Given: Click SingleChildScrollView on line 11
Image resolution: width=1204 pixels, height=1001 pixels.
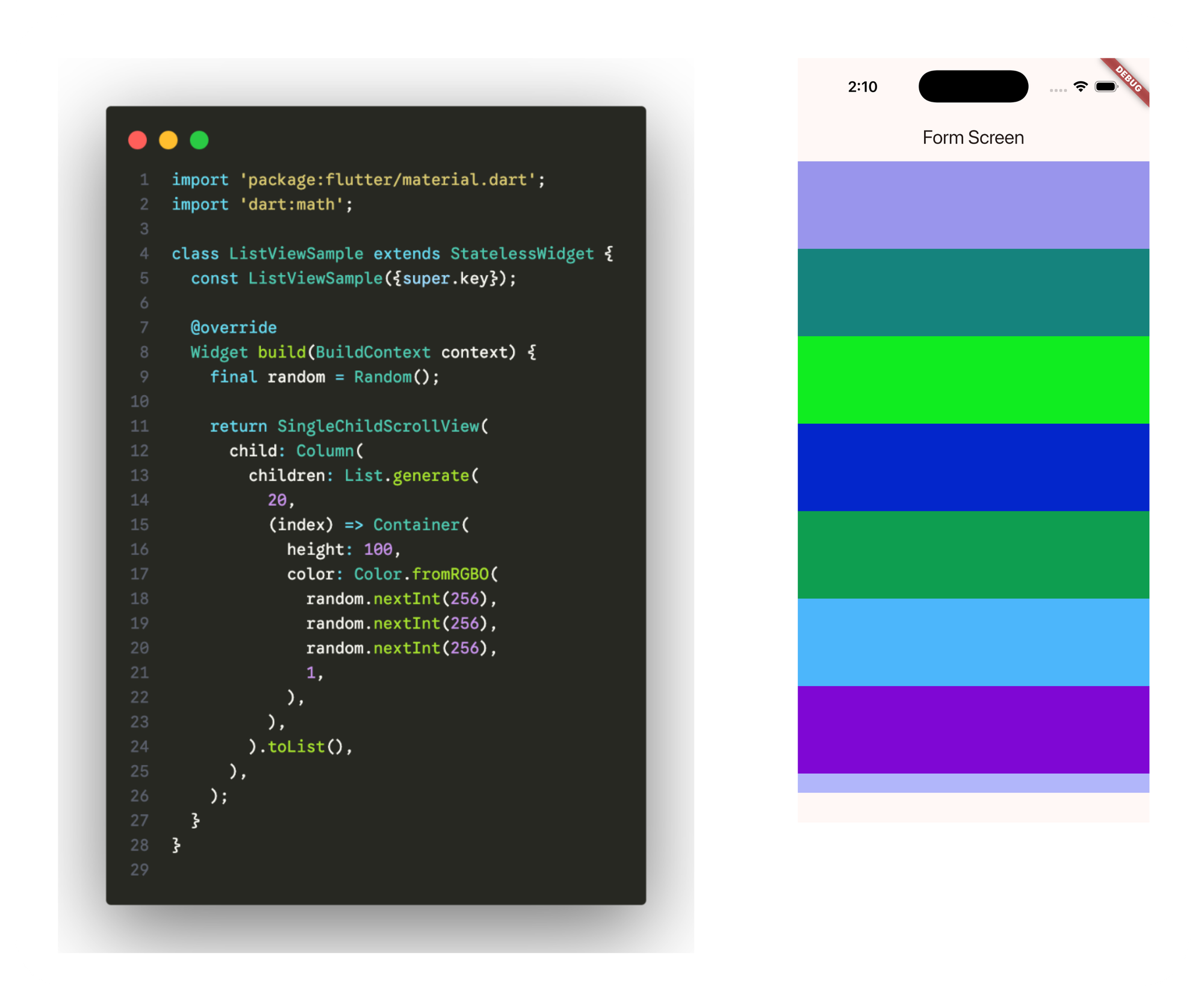Looking at the screenshot, I should [x=378, y=427].
